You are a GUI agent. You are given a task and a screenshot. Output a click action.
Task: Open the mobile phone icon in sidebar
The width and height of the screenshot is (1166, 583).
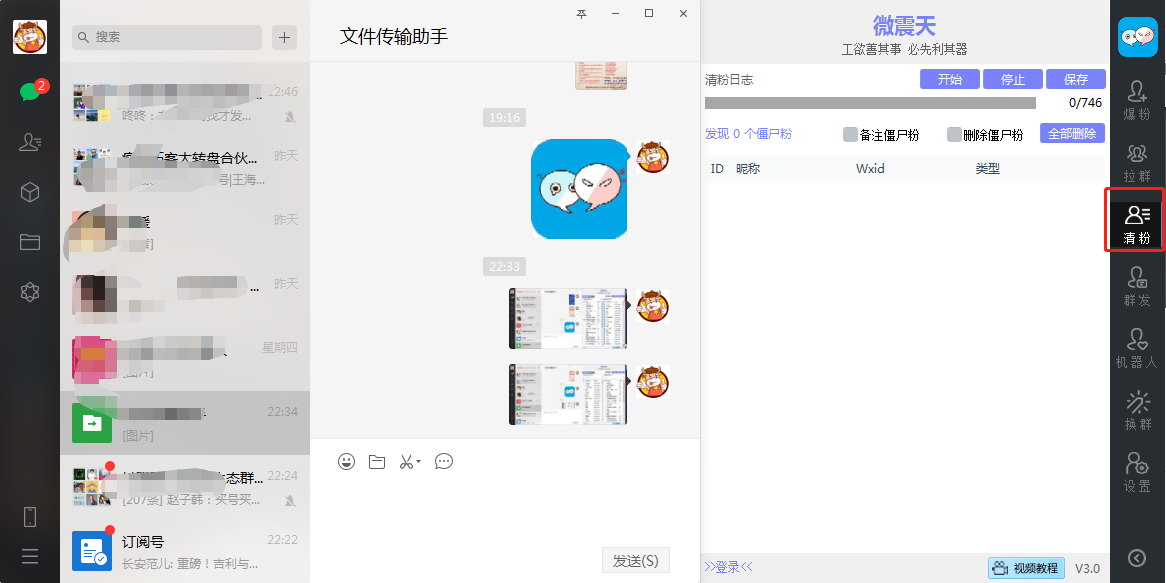30,516
